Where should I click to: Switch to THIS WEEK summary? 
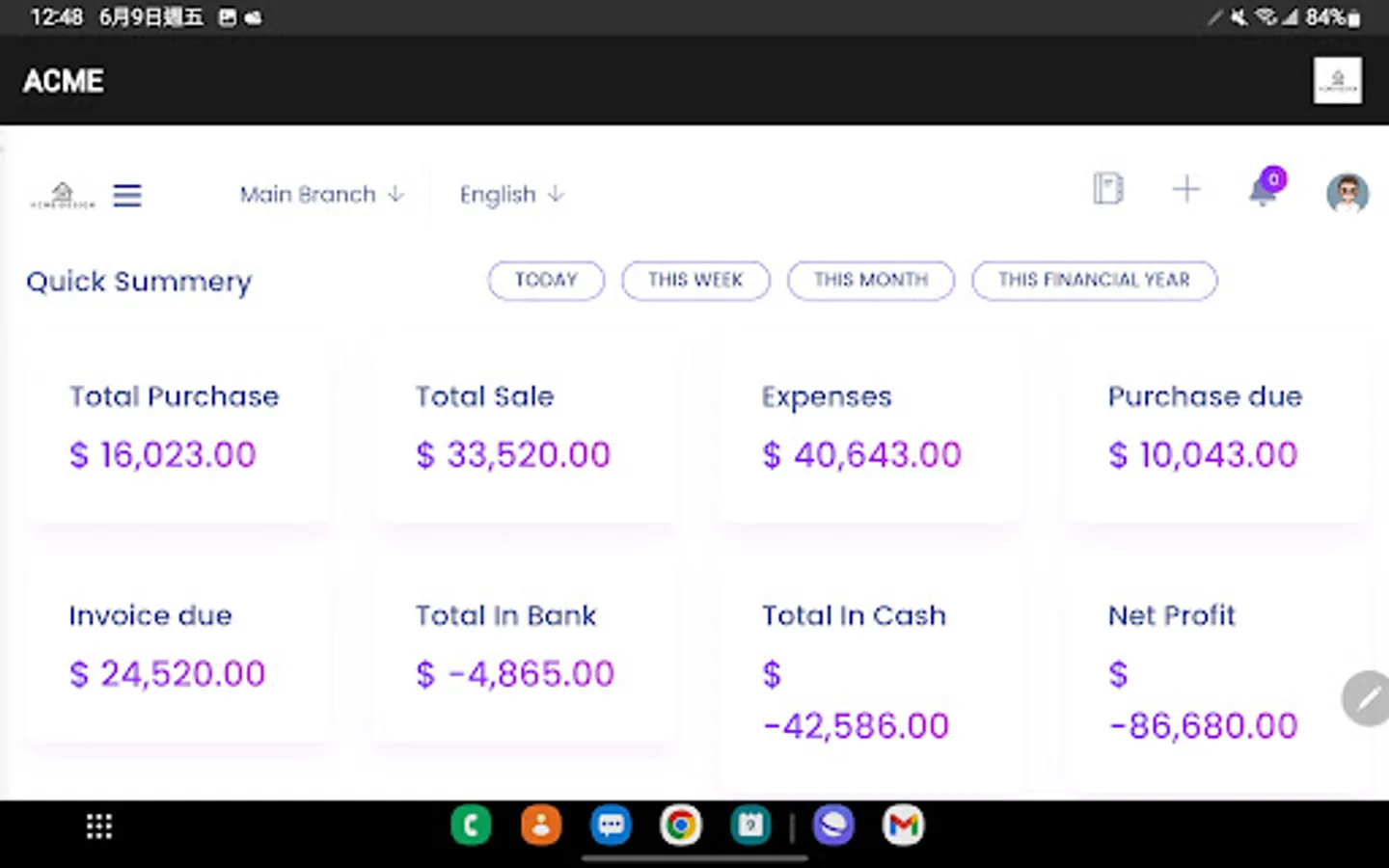pos(695,281)
